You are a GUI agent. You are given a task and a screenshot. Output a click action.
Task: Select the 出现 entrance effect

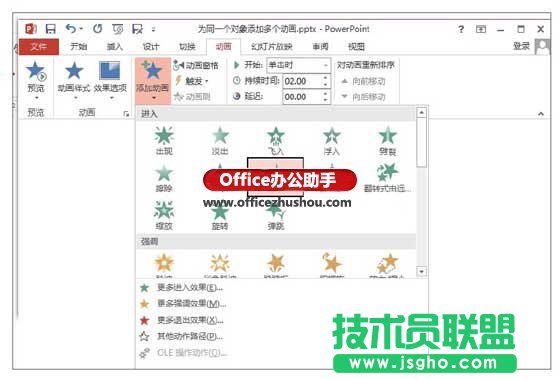[x=164, y=141]
